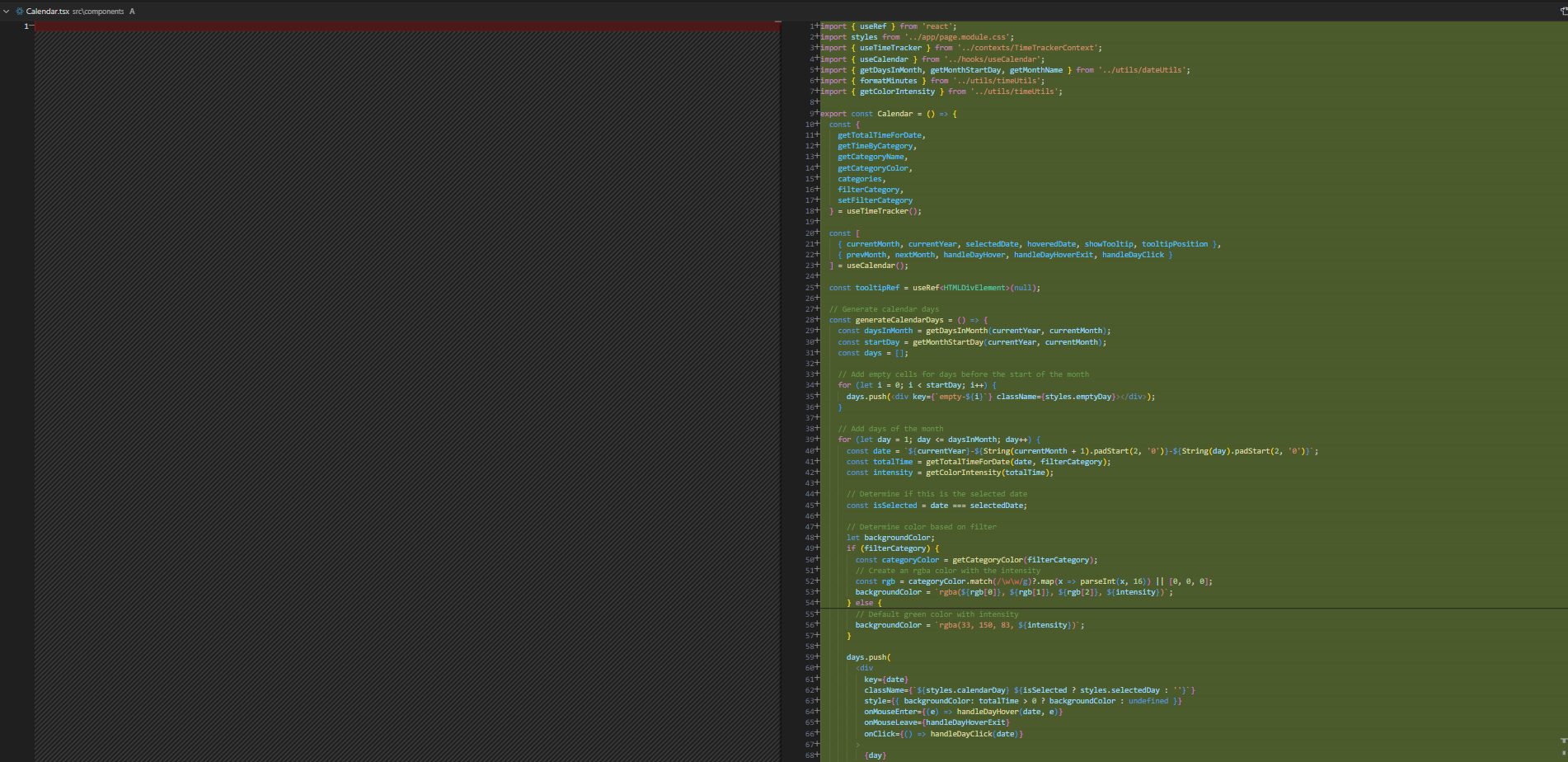Viewport: 1568px width, 762px height.
Task: Click the React file icon beside Calendar.tsx
Action: tap(20, 12)
